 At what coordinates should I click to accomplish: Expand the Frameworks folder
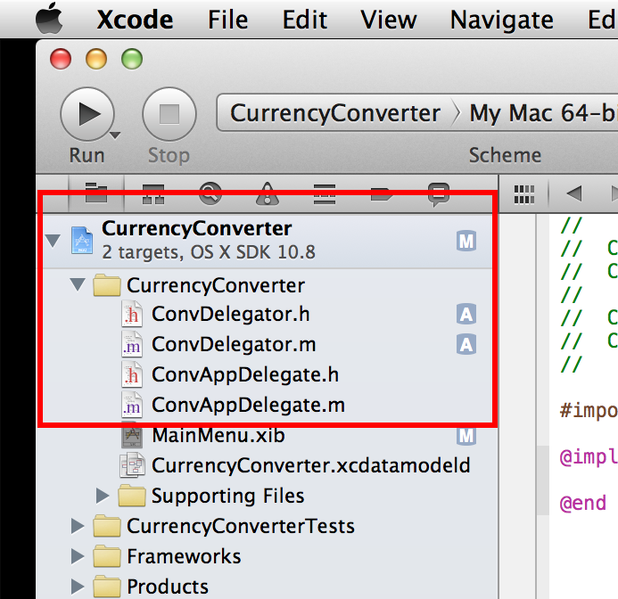pyautogui.click(x=78, y=556)
